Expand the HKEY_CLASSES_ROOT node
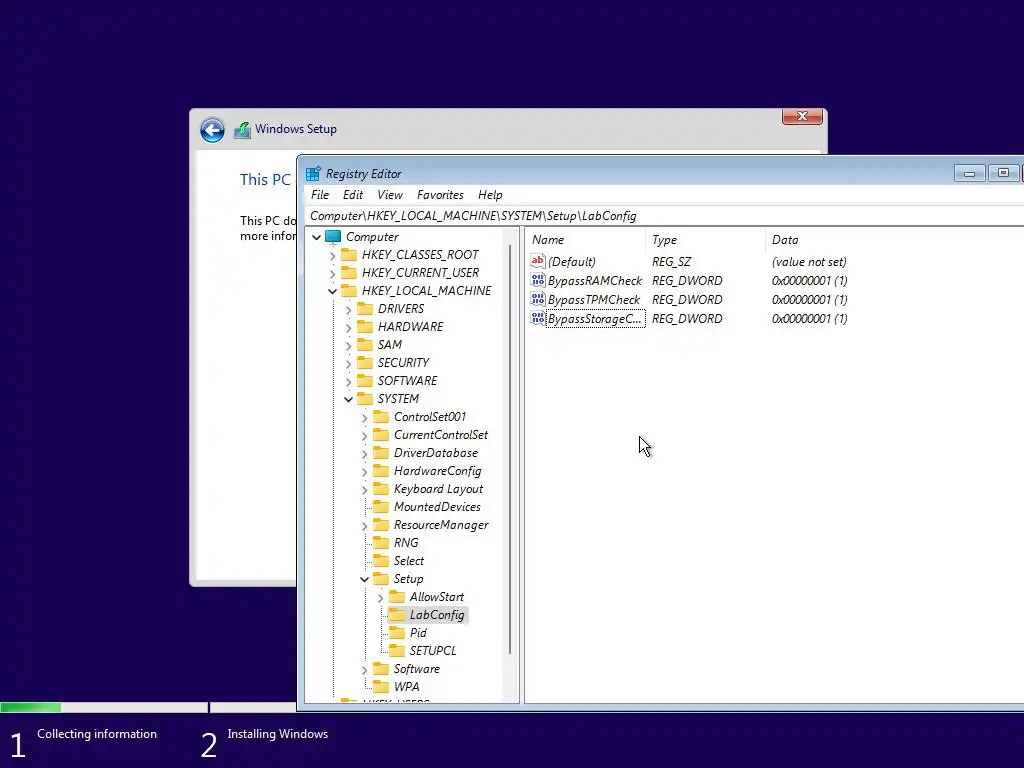 332,255
